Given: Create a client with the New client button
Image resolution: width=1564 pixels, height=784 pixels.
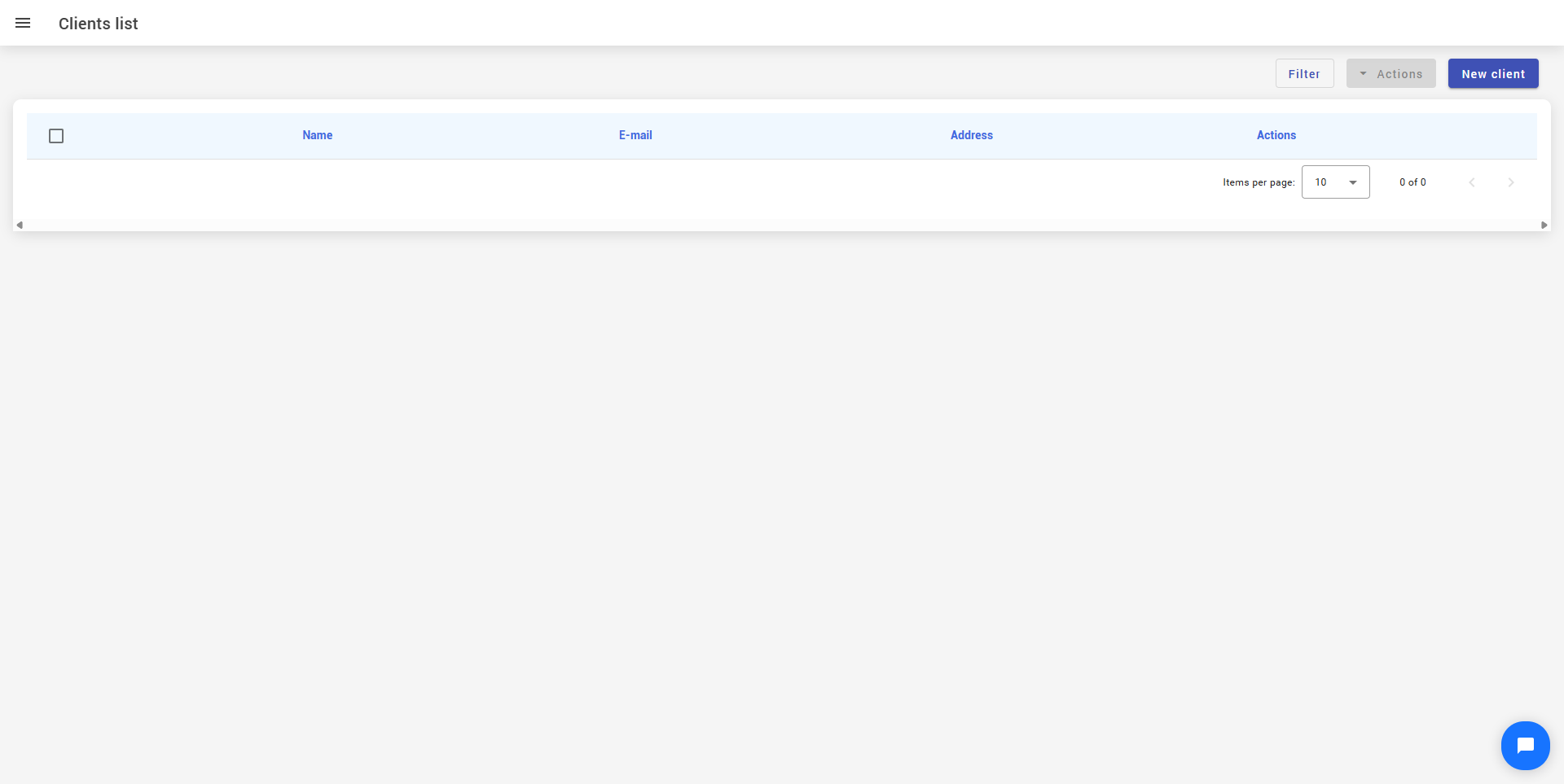Looking at the screenshot, I should tap(1492, 74).
